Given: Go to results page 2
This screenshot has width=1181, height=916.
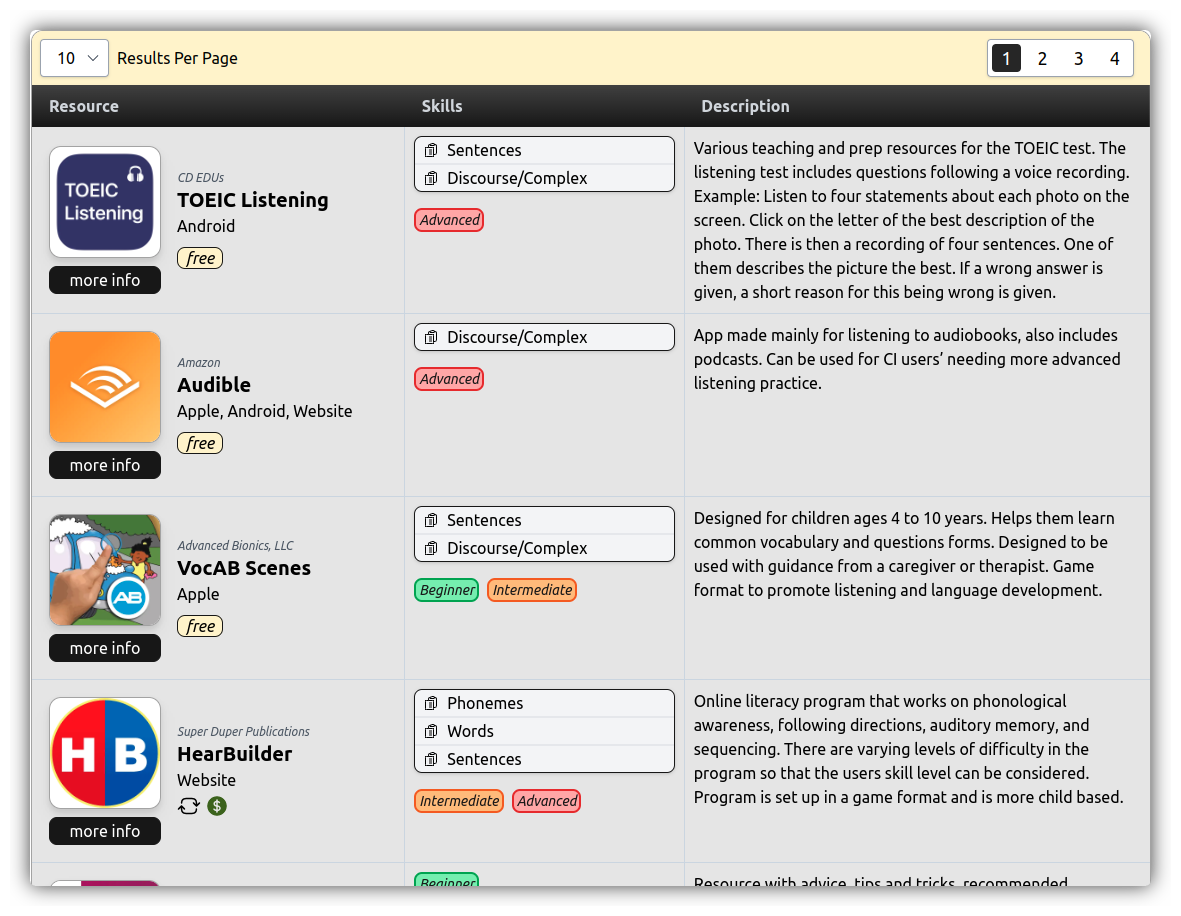Looking at the screenshot, I should click(x=1042, y=58).
